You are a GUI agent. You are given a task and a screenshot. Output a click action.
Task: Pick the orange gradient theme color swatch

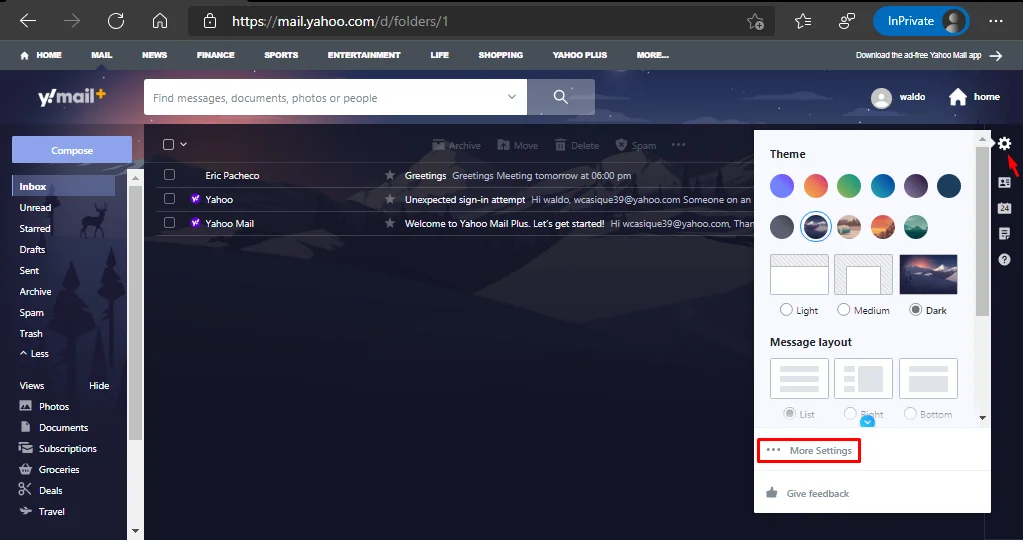(816, 186)
